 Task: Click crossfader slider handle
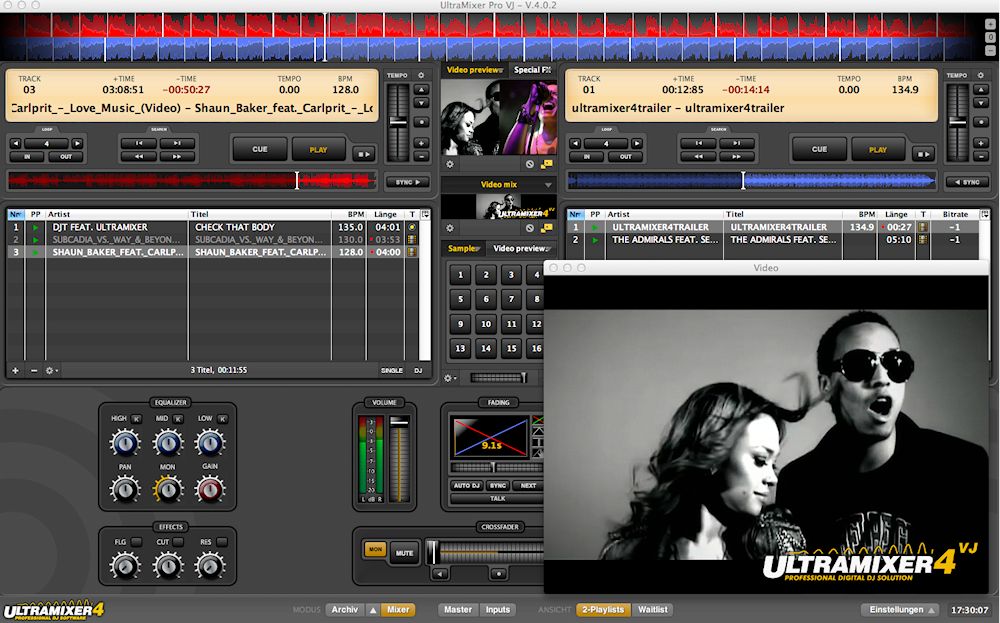coord(433,552)
